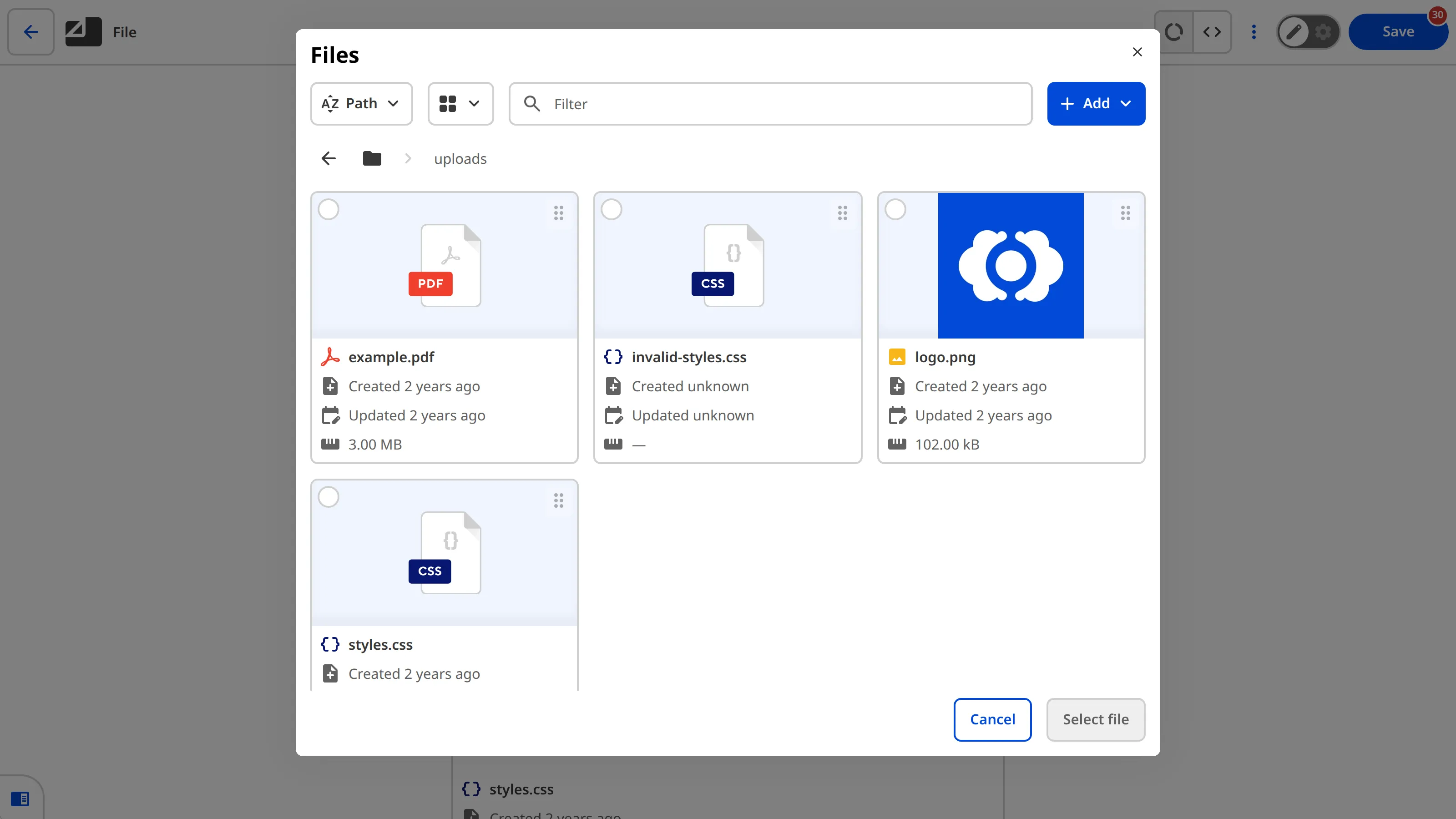Click the Cancel button
This screenshot has height=819, width=1456.
pyautogui.click(x=992, y=719)
